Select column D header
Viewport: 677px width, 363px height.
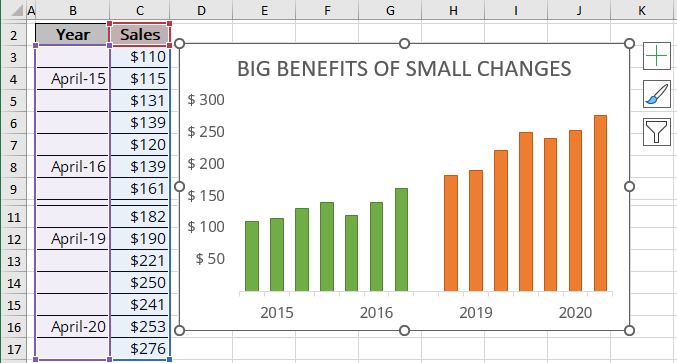[x=201, y=10]
